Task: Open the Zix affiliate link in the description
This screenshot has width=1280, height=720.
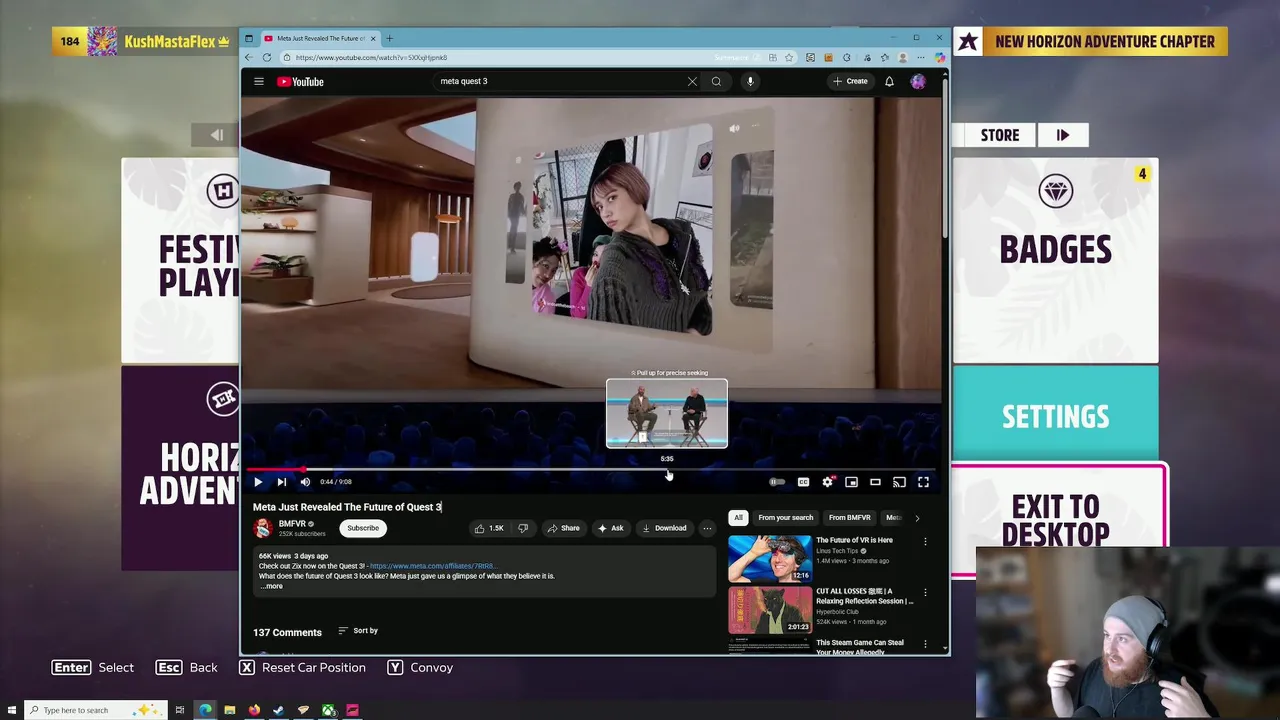Action: (432, 566)
